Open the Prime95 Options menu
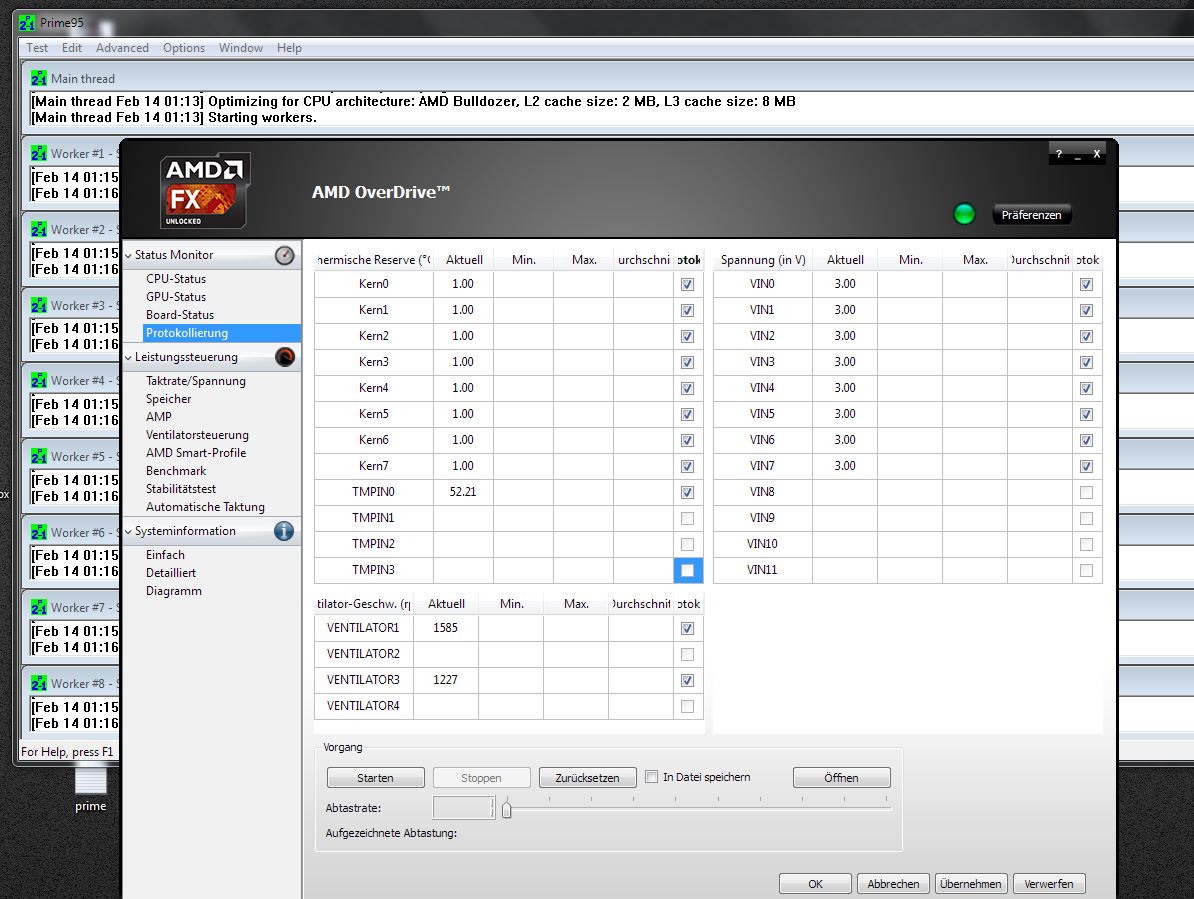 click(x=184, y=48)
